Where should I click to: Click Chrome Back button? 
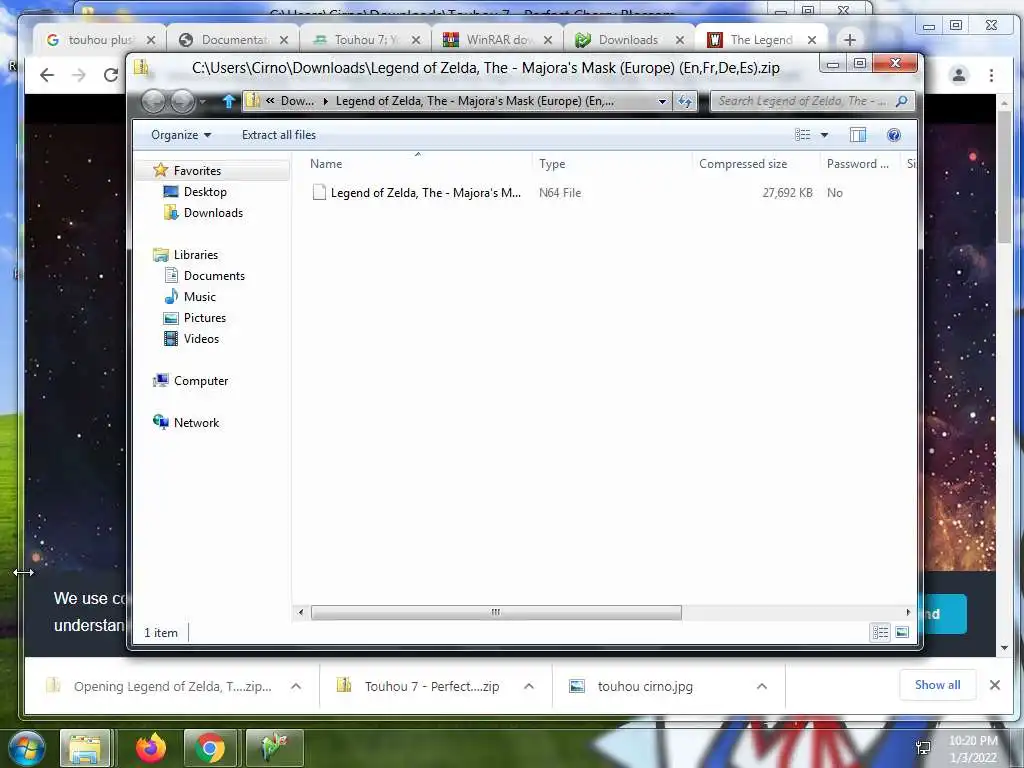click(47, 75)
